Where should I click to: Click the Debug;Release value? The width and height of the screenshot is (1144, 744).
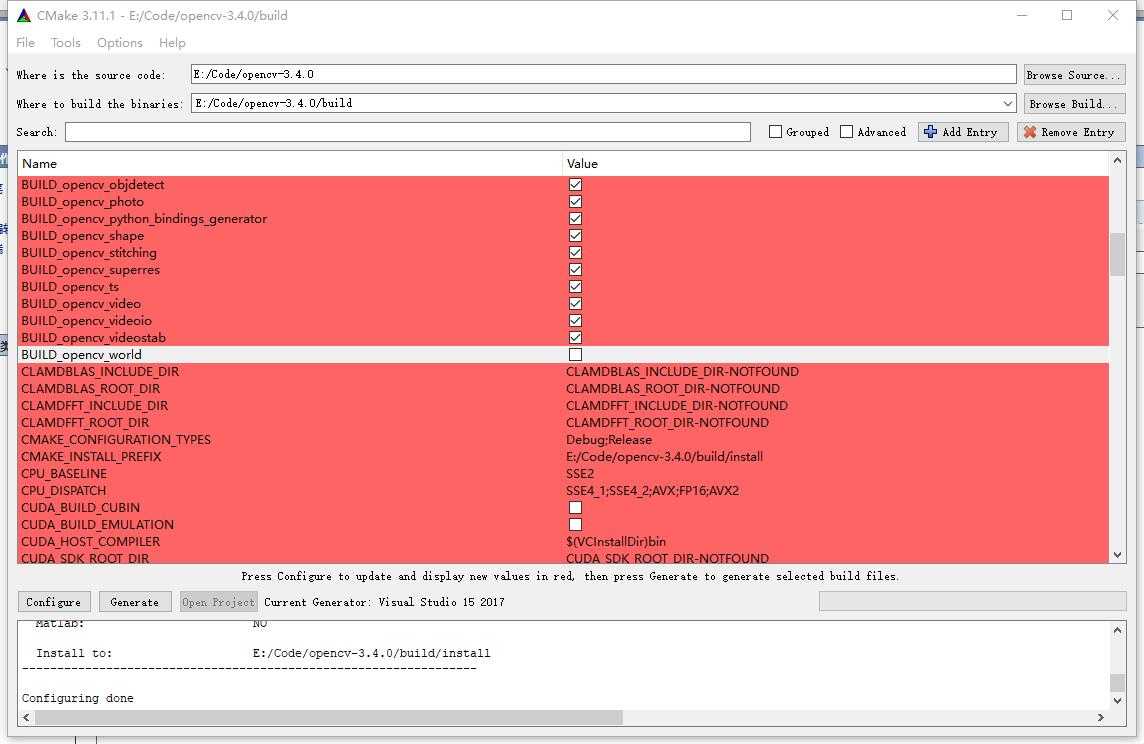608,440
